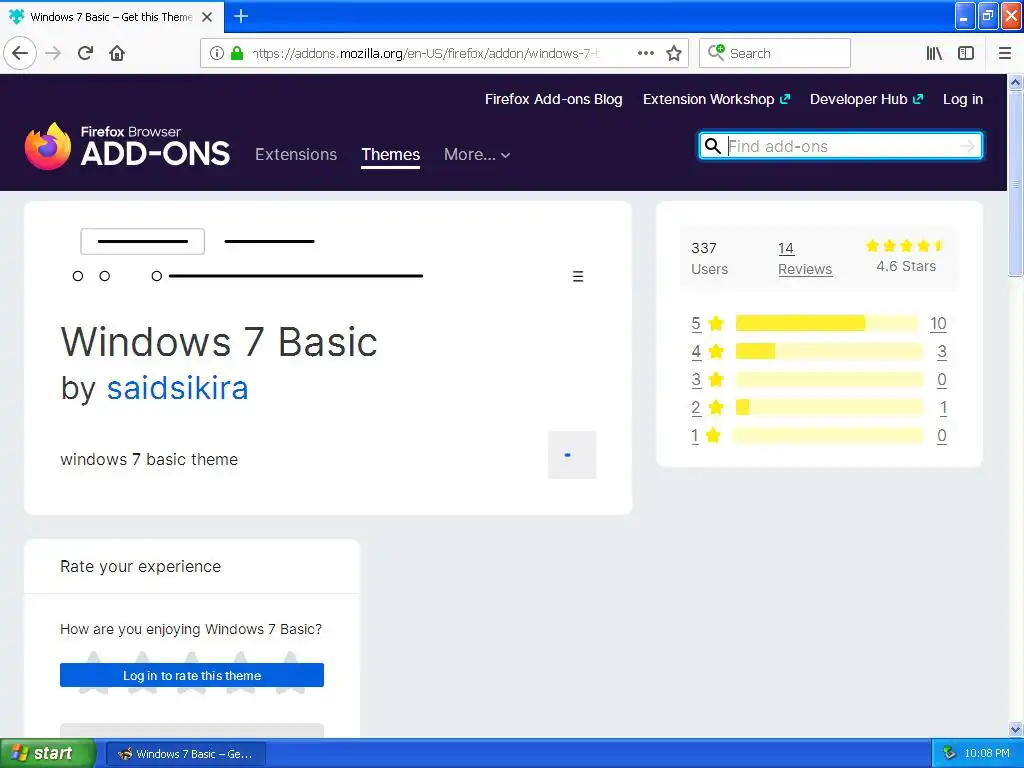Open 4-star reviews number link
The image size is (1024, 768).
(696, 352)
